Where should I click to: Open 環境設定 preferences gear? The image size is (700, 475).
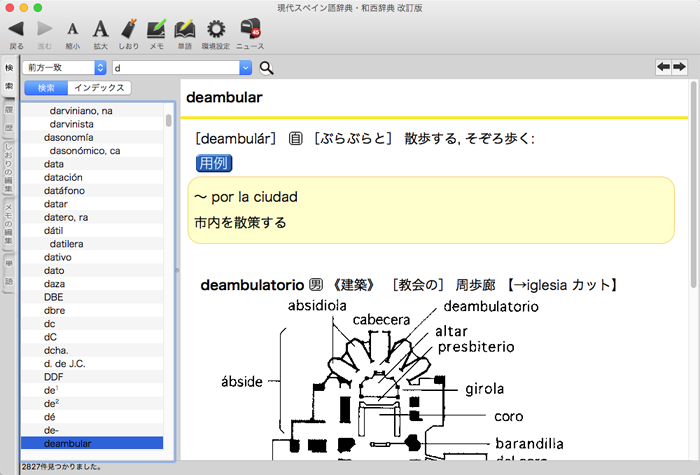[x=215, y=30]
